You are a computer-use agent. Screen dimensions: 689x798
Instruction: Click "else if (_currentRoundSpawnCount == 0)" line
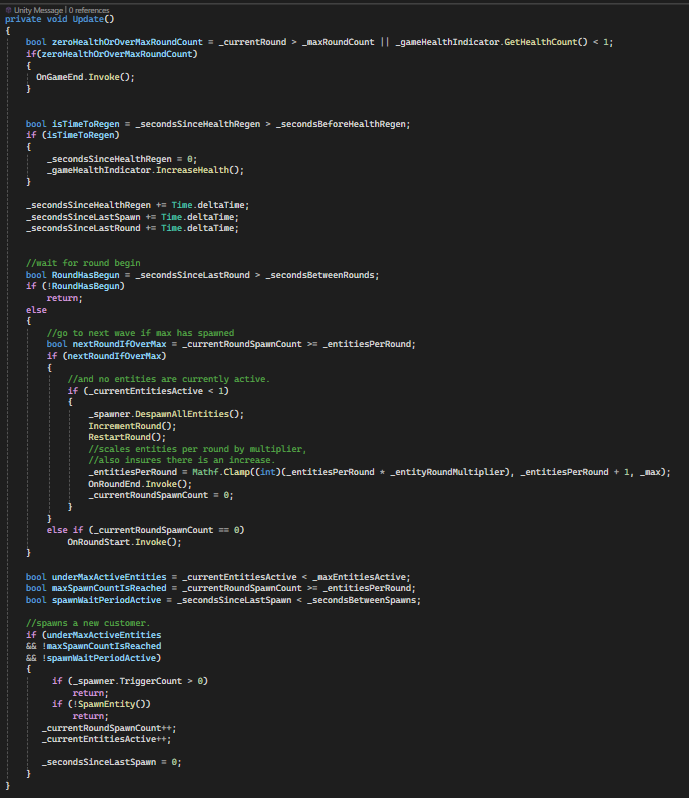click(x=146, y=530)
